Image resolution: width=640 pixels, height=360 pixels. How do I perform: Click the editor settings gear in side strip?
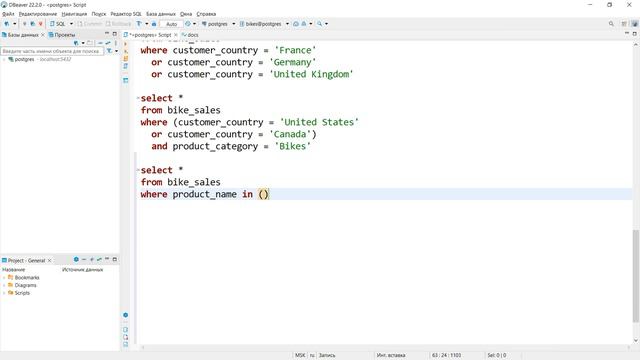(x=126, y=315)
